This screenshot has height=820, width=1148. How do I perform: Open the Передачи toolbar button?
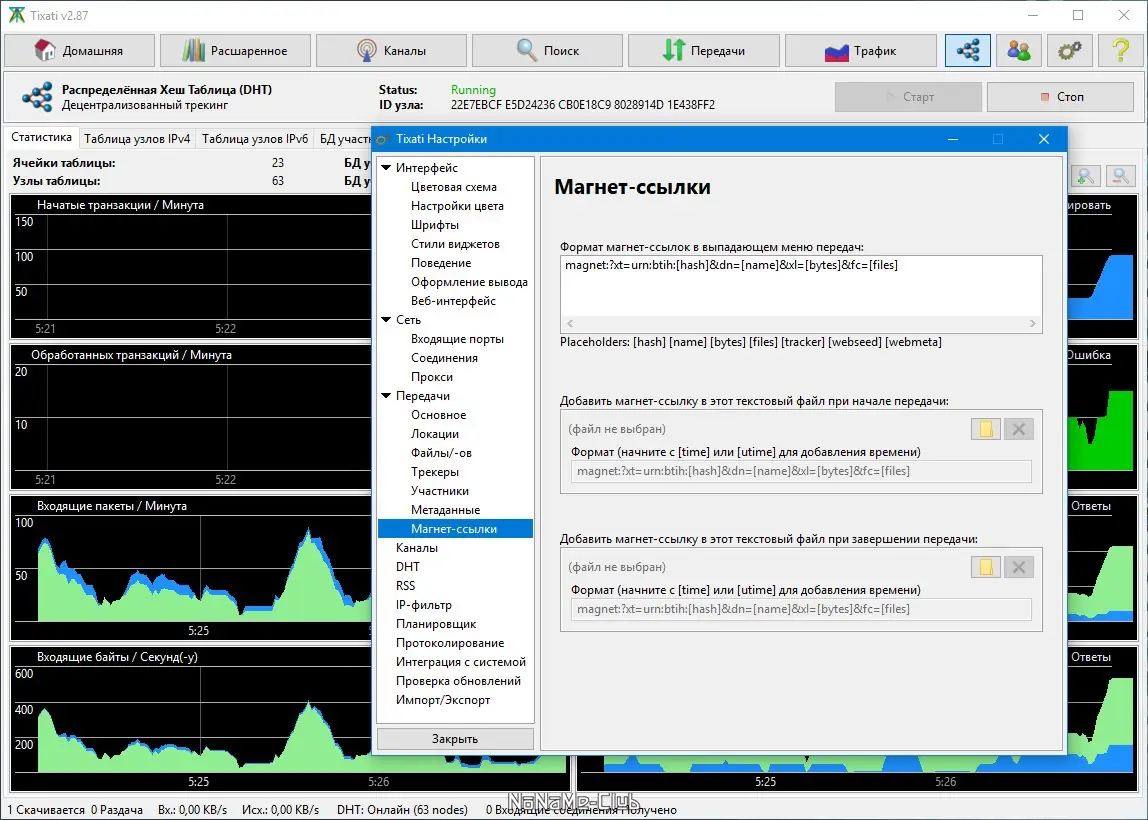tap(704, 51)
